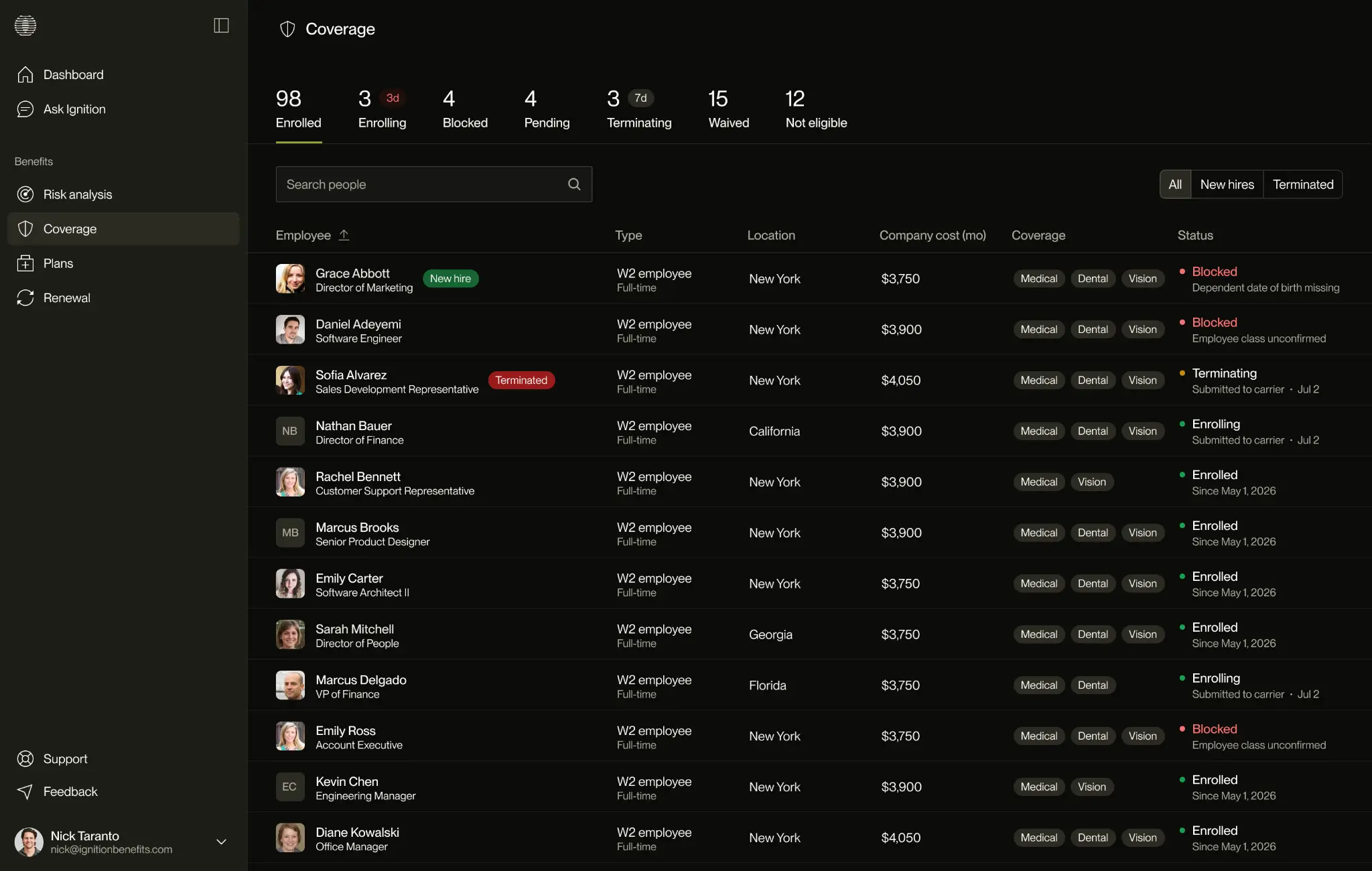Click the Terminated badge on Sofia Alvarez
The width and height of the screenshot is (1372, 871).
pyautogui.click(x=521, y=381)
